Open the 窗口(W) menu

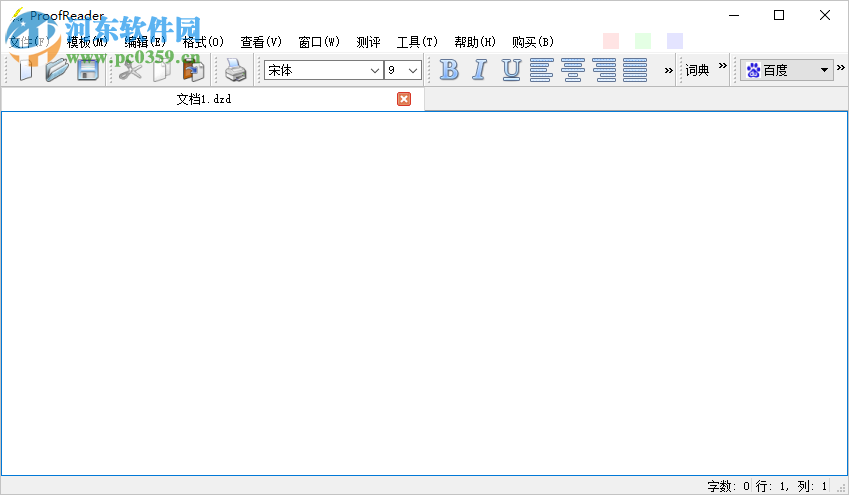(319, 42)
